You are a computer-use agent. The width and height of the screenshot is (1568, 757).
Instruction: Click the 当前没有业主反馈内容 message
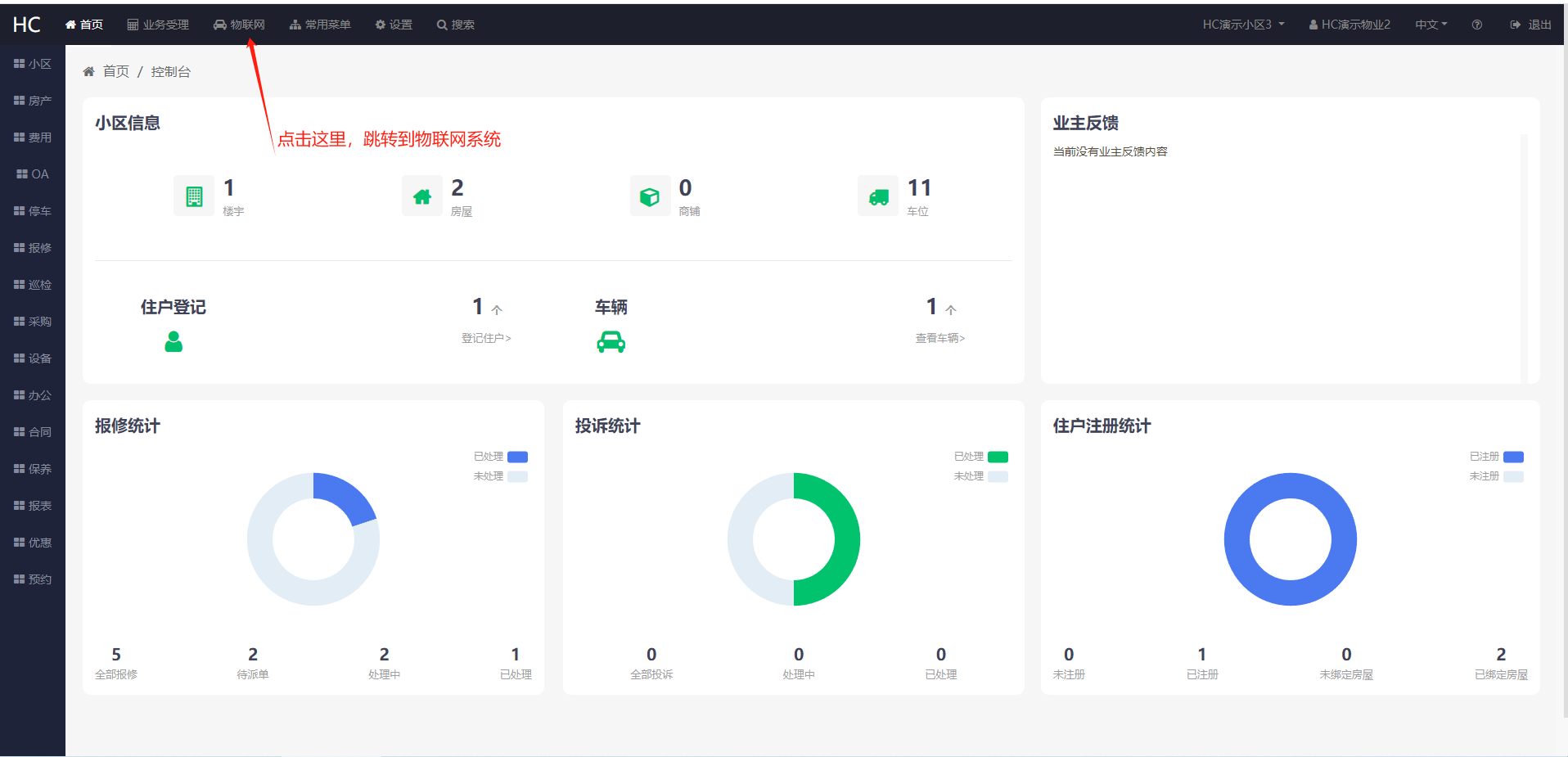(1110, 151)
